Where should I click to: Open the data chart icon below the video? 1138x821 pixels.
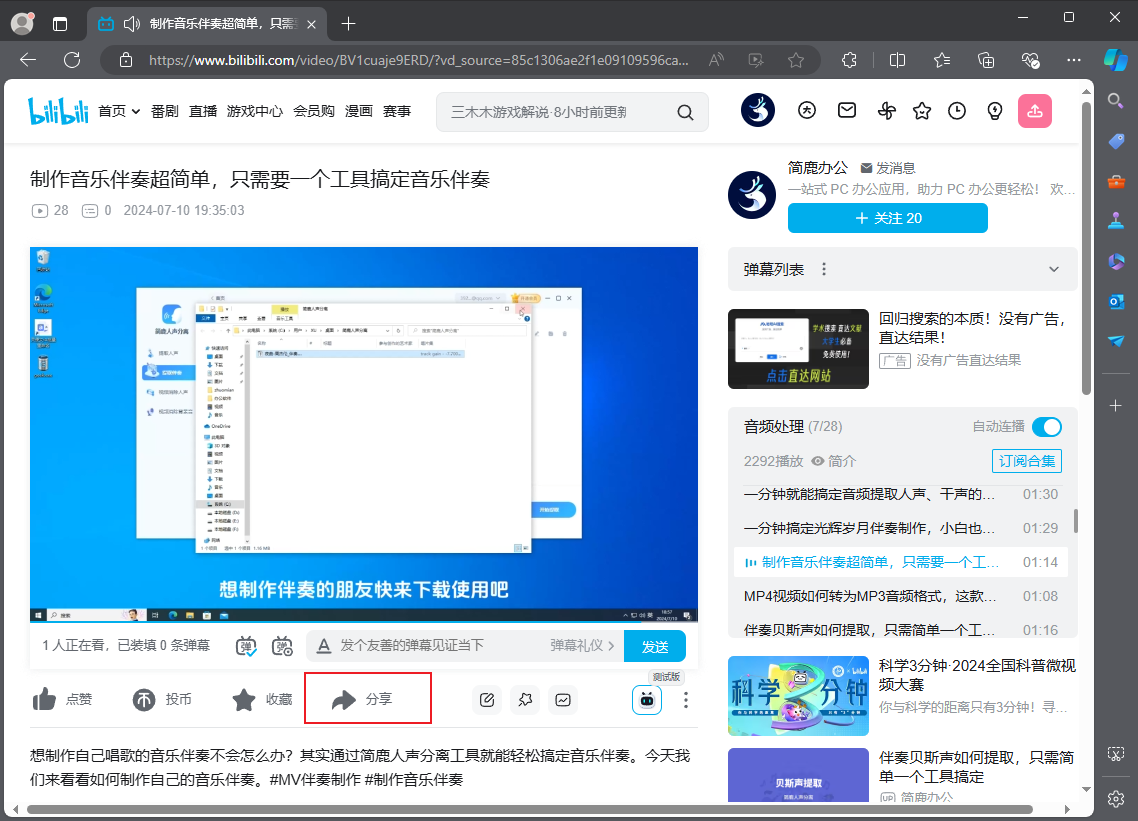click(563, 699)
